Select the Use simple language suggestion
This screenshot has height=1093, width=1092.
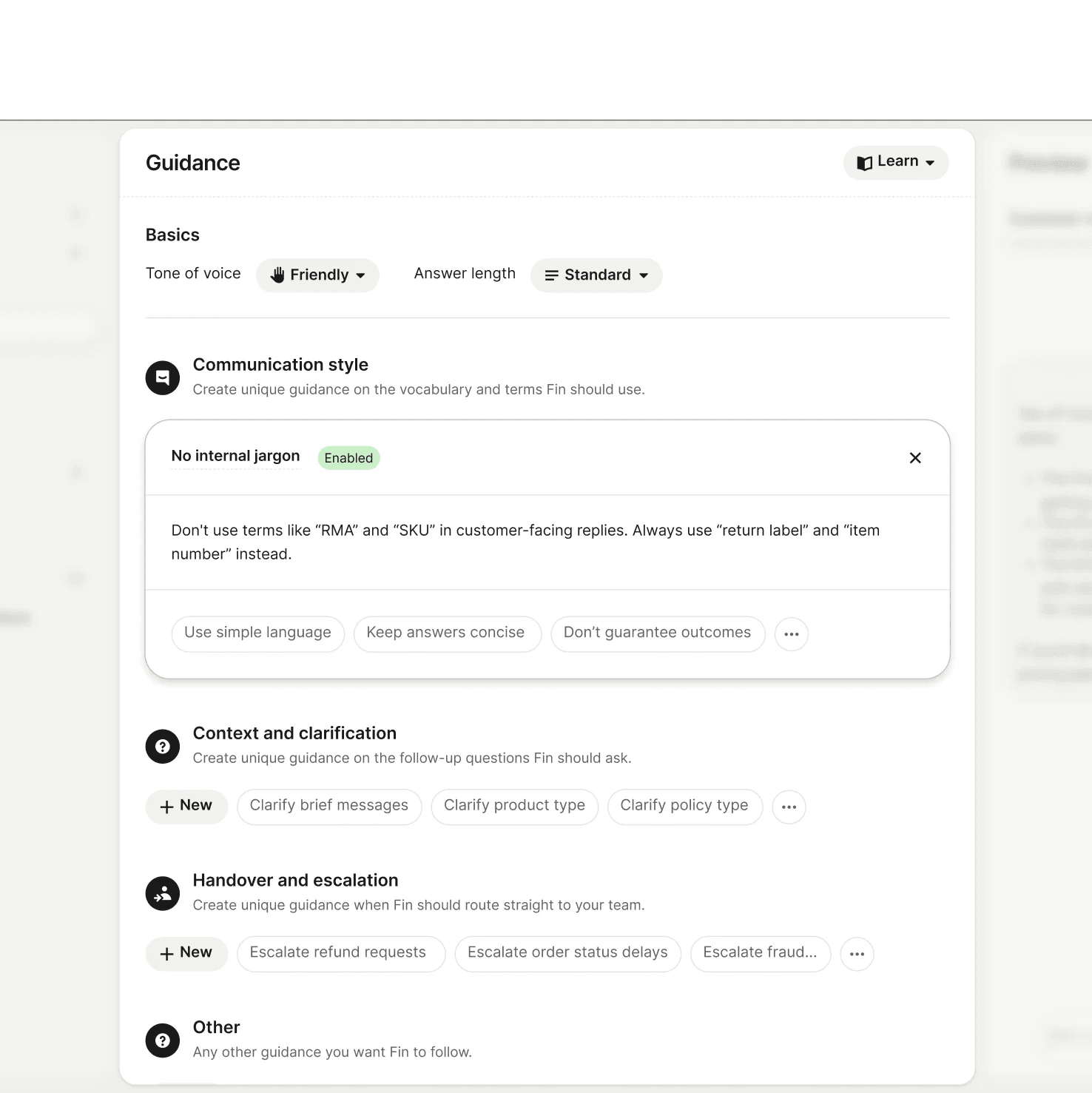click(257, 633)
